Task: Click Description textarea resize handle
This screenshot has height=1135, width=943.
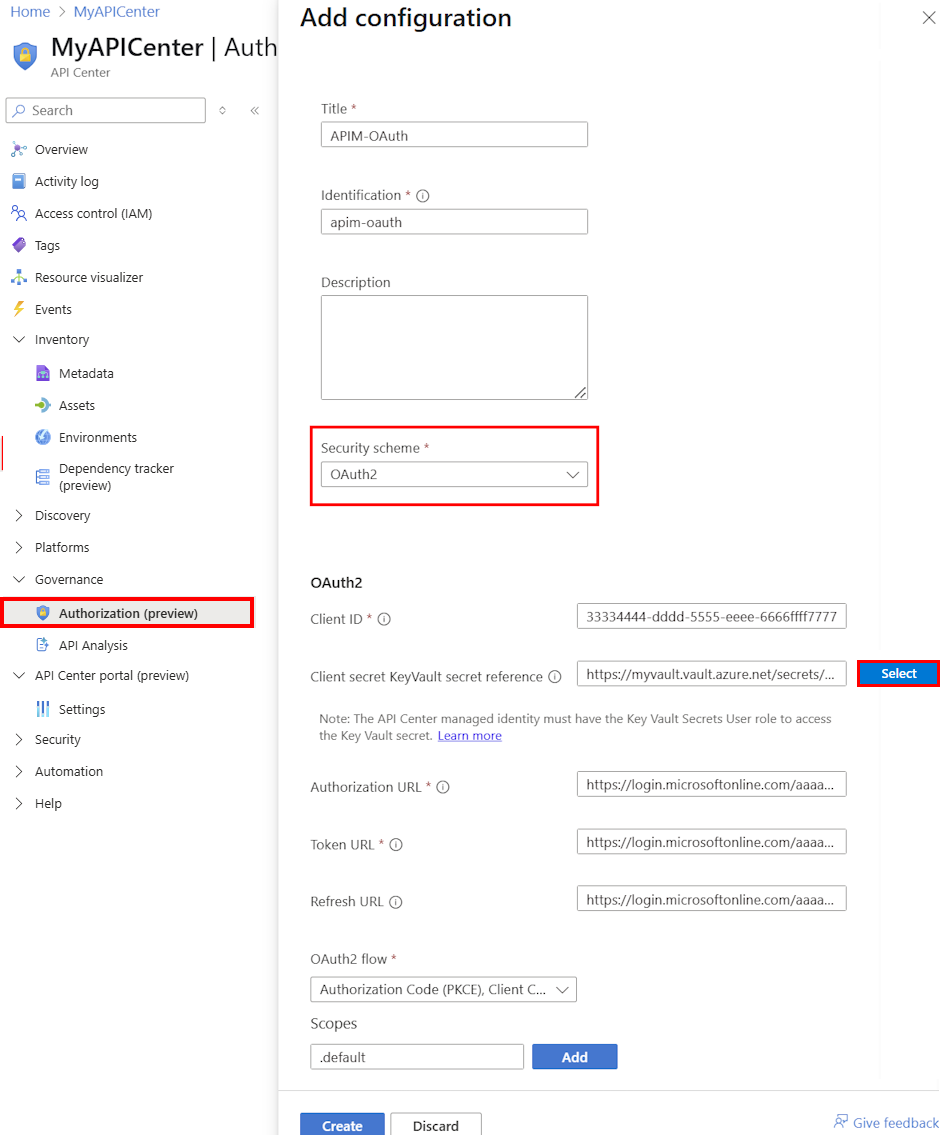Action: pos(580,392)
